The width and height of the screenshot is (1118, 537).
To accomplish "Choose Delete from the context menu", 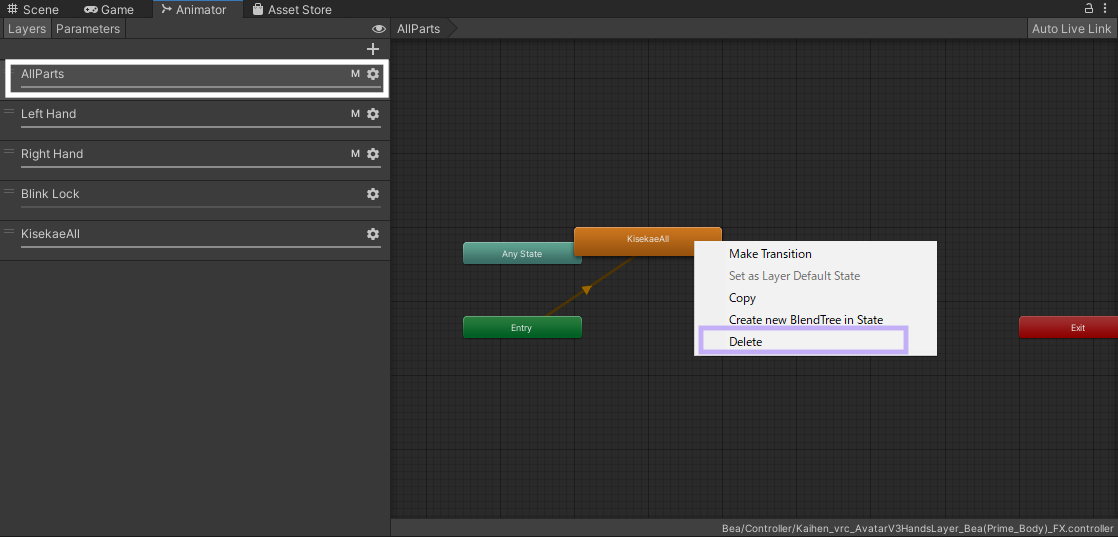I will click(745, 342).
